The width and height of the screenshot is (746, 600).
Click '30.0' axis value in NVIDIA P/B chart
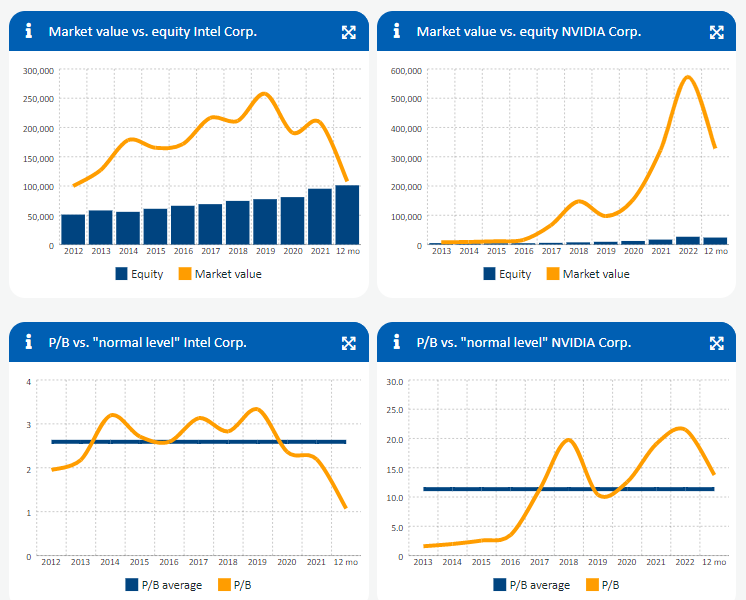395,382
